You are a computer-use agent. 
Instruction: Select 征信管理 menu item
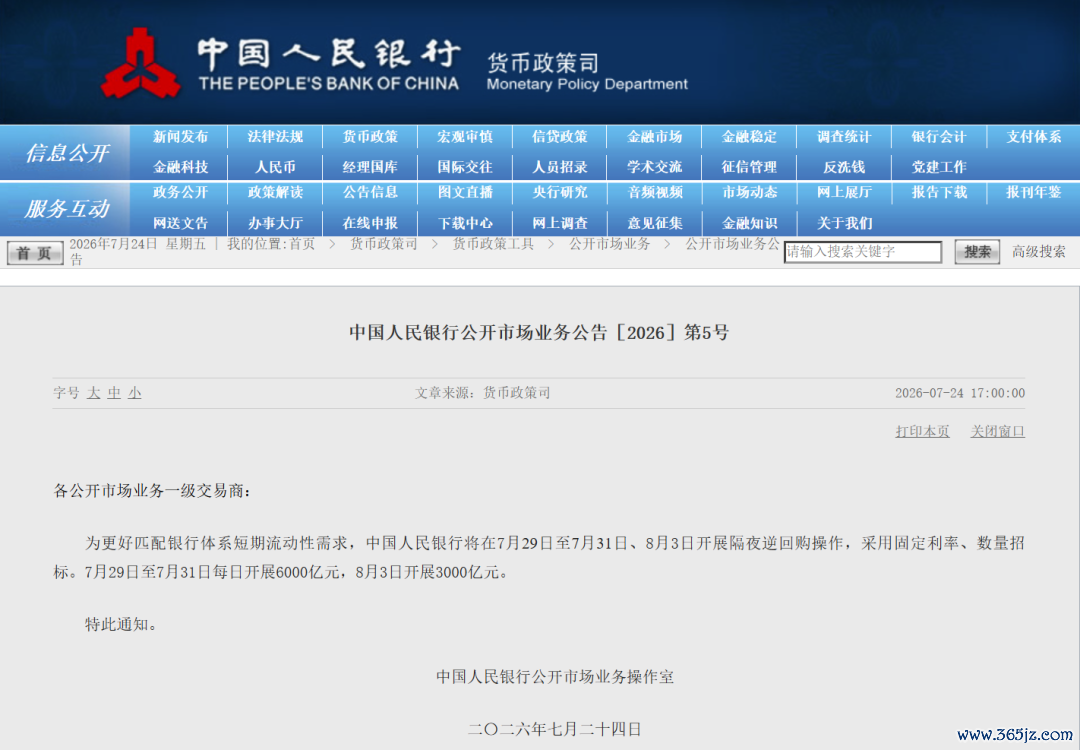point(749,167)
